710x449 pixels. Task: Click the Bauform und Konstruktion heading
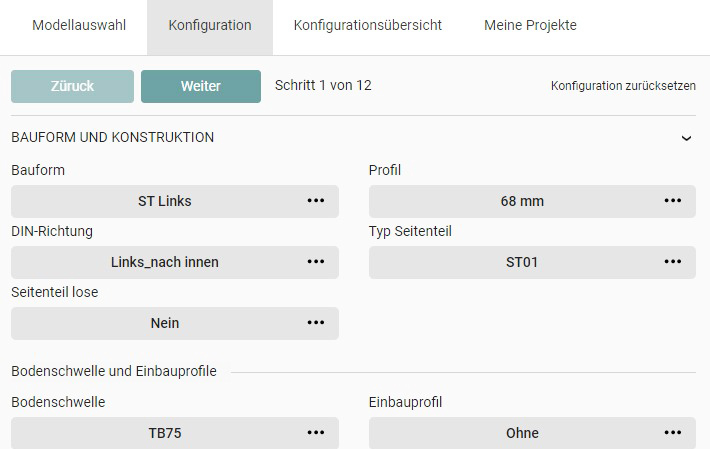pyautogui.click(x=112, y=138)
